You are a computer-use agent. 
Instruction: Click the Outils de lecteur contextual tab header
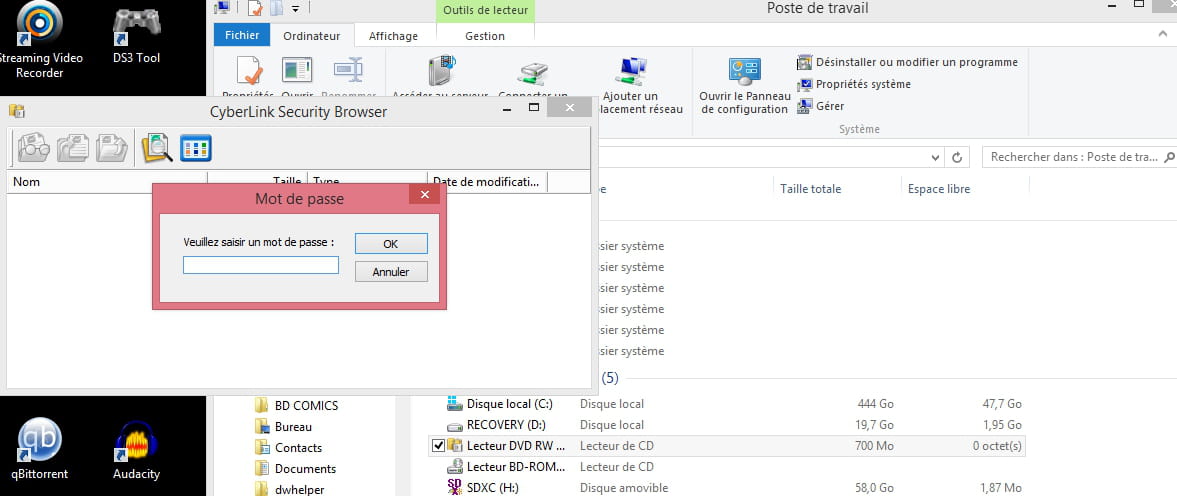tap(485, 11)
